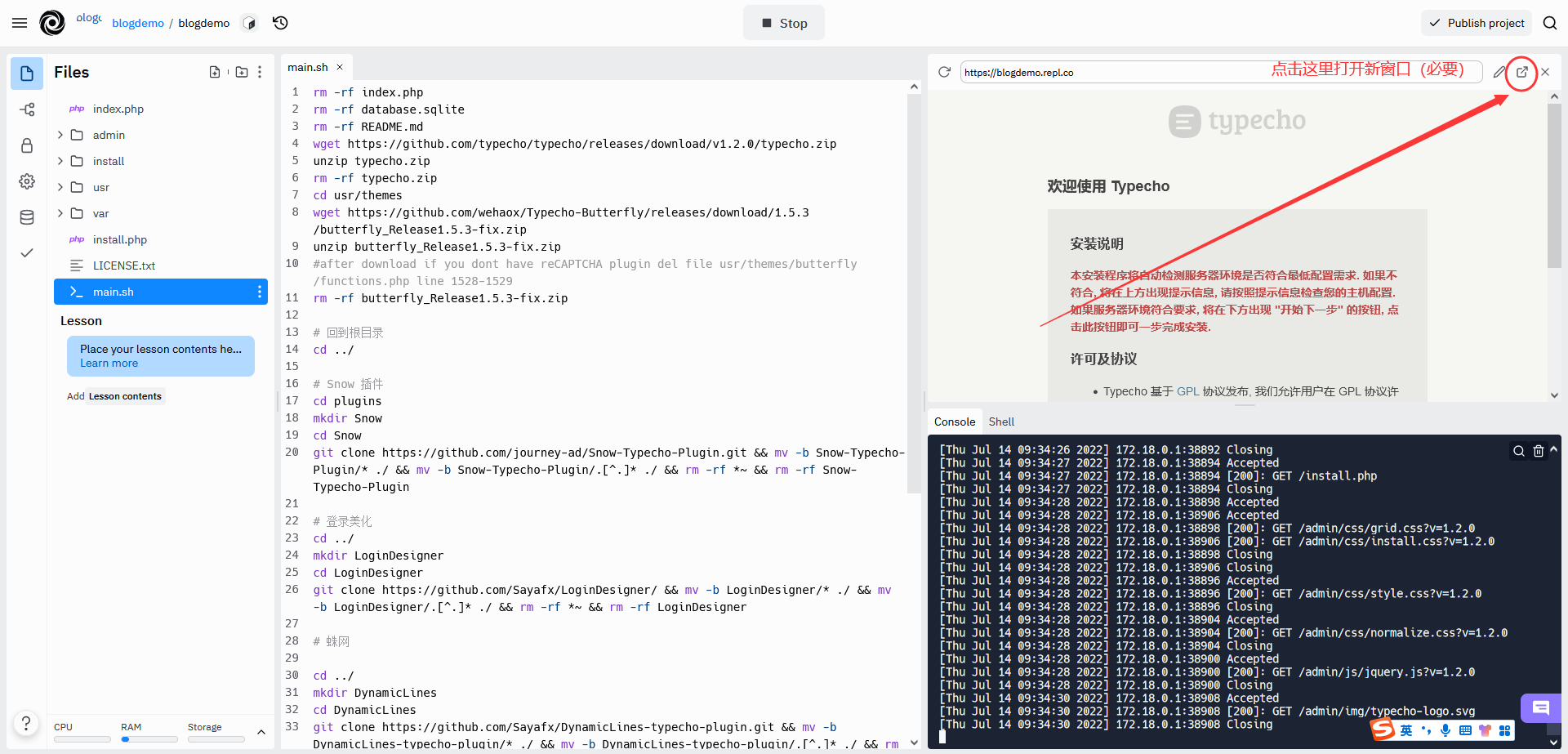The image size is (1568, 754).
Task: Expand the var folder
Action: click(x=60, y=213)
